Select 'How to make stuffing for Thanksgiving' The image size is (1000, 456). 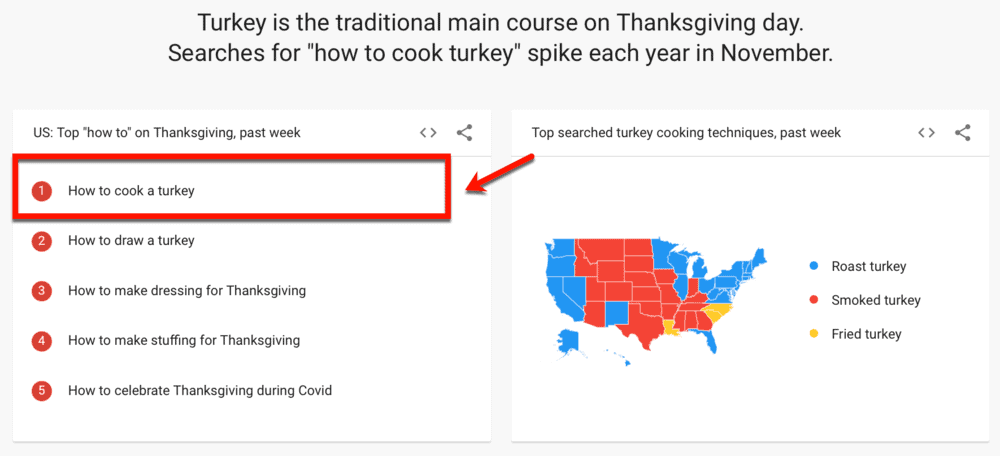point(184,340)
